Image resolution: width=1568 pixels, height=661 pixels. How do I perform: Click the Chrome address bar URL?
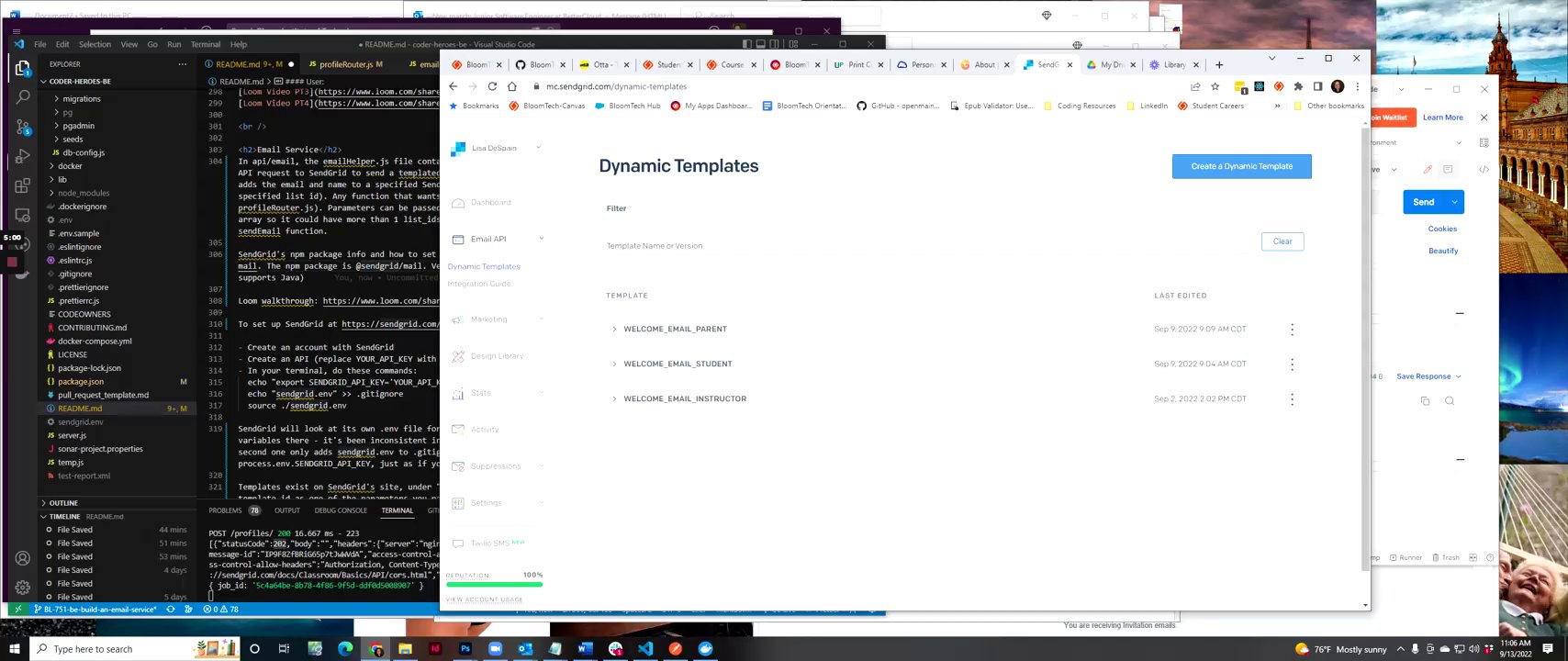[616, 86]
